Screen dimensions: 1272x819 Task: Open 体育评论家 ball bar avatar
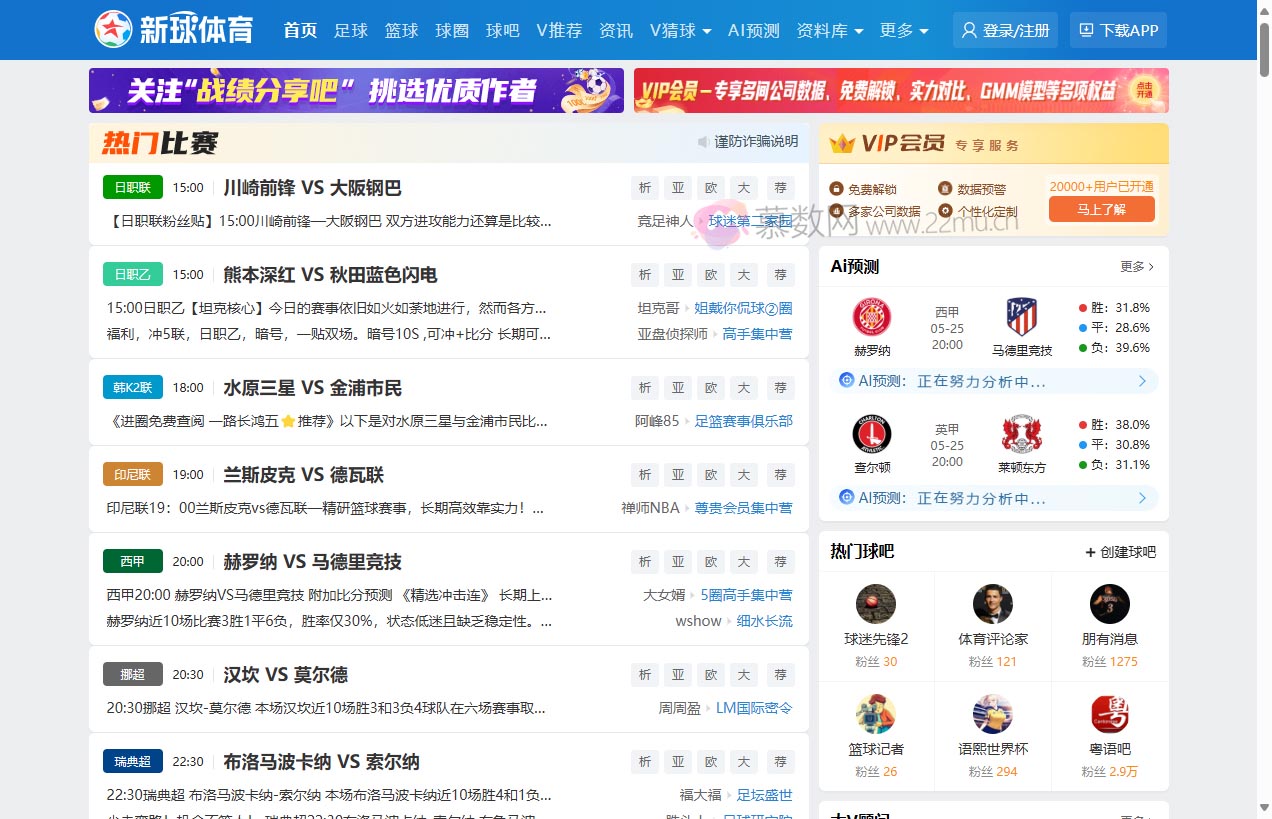click(992, 604)
